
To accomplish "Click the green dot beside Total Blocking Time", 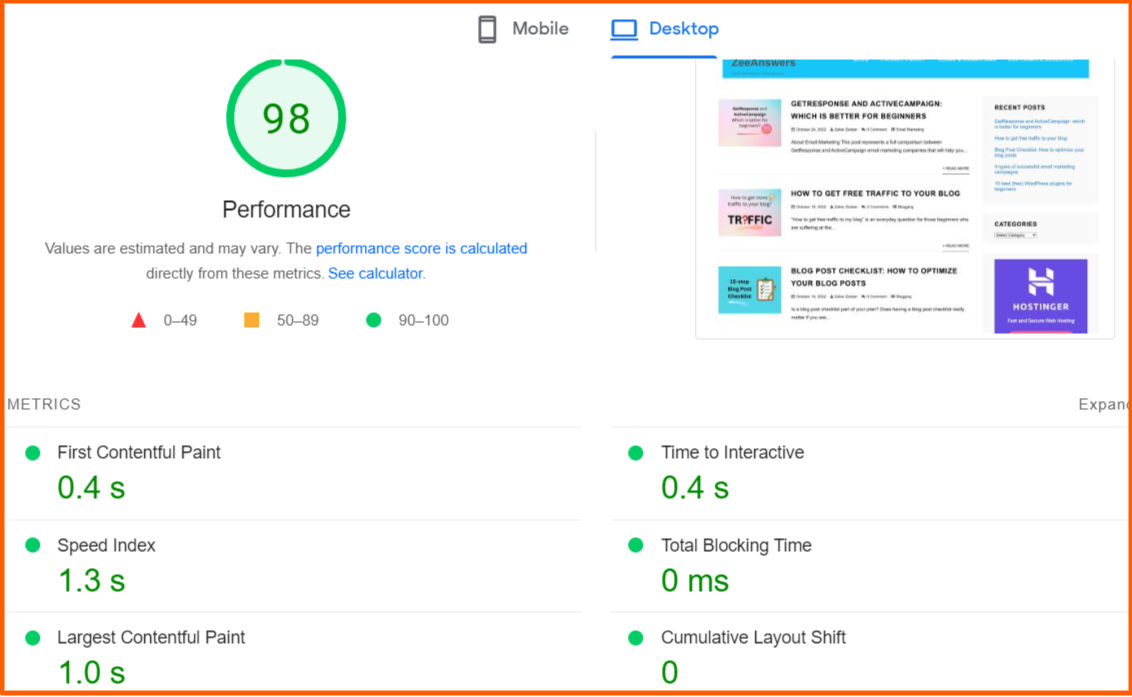I will 634,545.
